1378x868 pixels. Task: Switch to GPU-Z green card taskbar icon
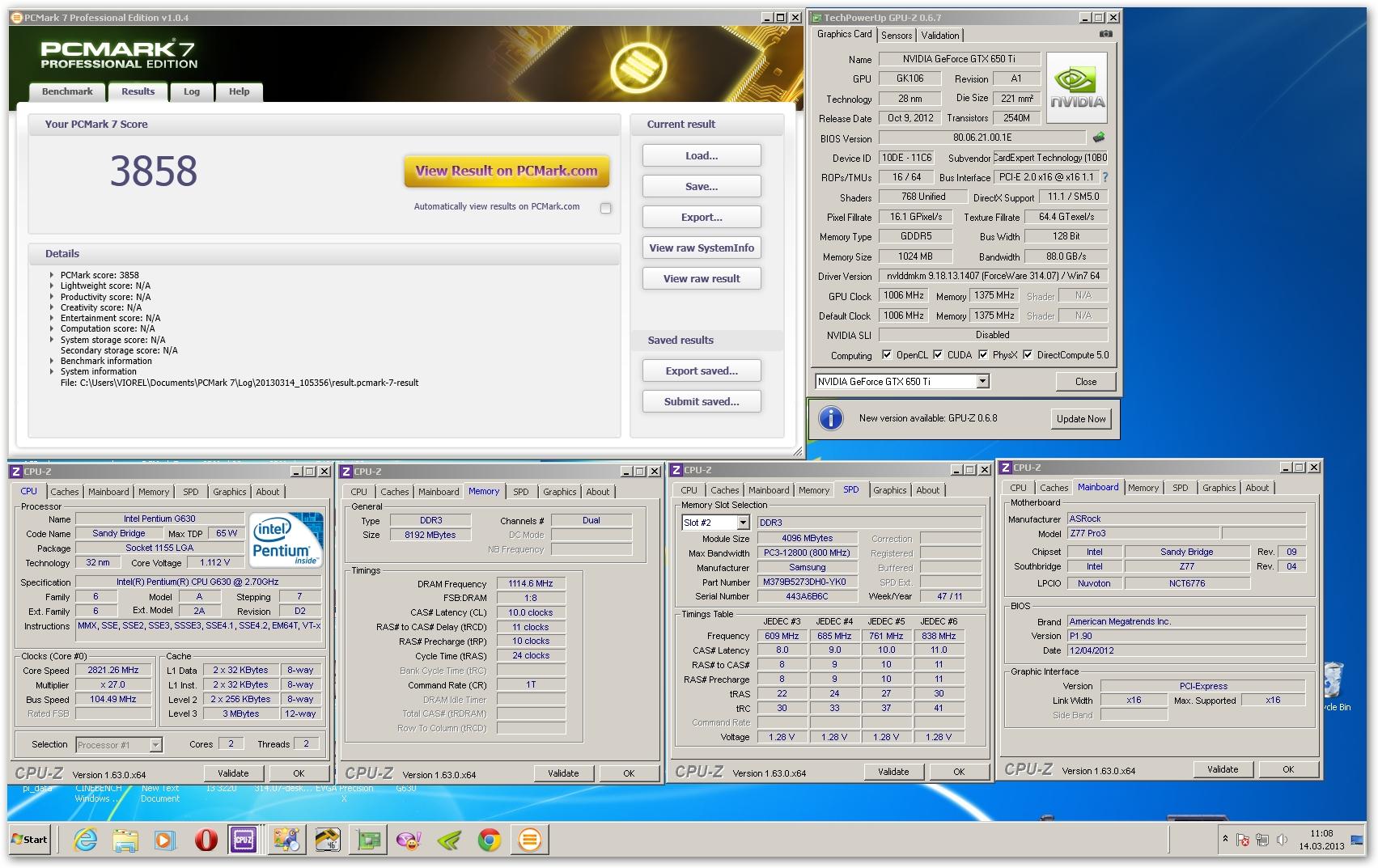pos(368,840)
